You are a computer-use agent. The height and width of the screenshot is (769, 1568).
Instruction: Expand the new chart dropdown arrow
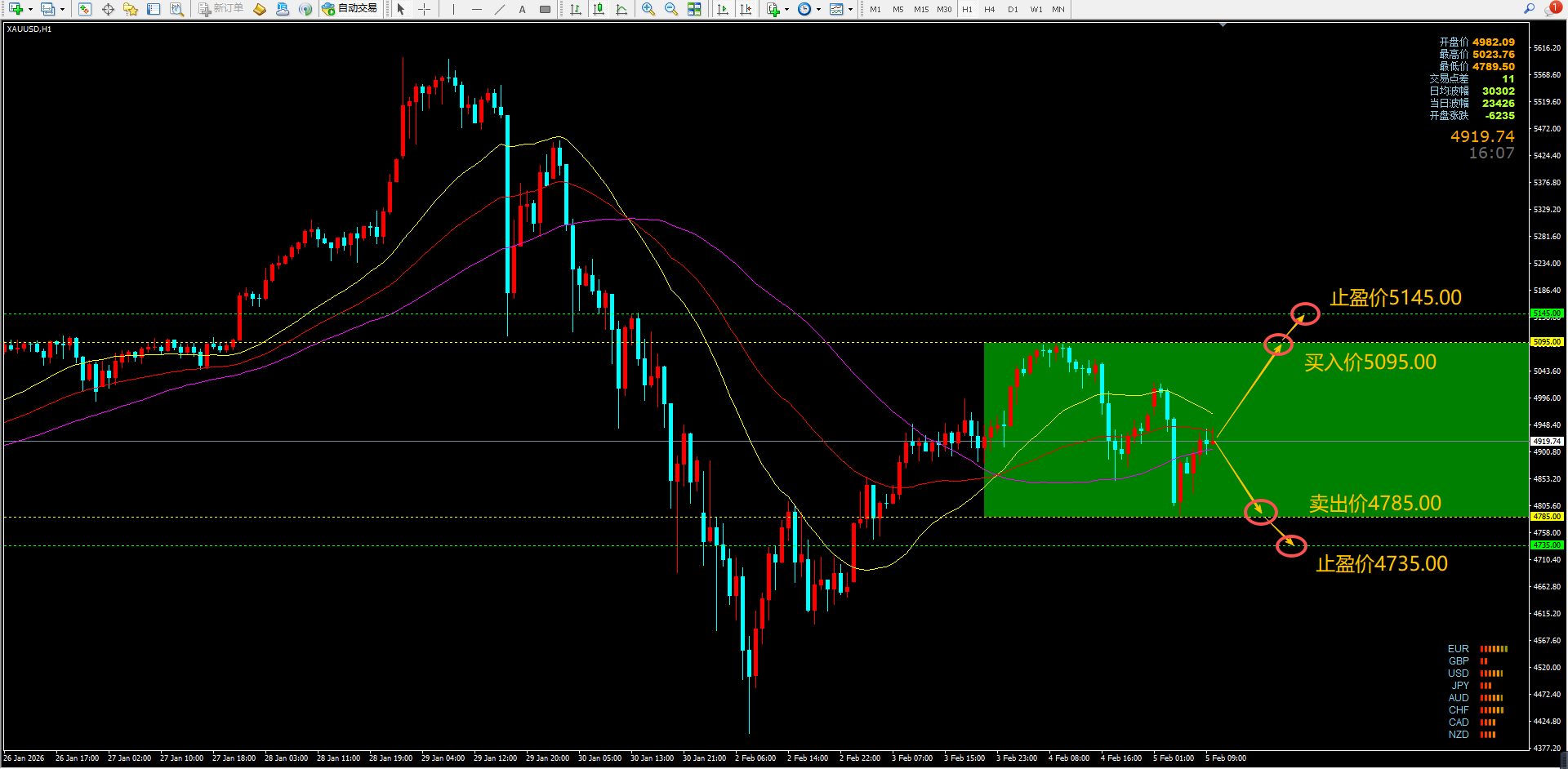(x=30, y=10)
